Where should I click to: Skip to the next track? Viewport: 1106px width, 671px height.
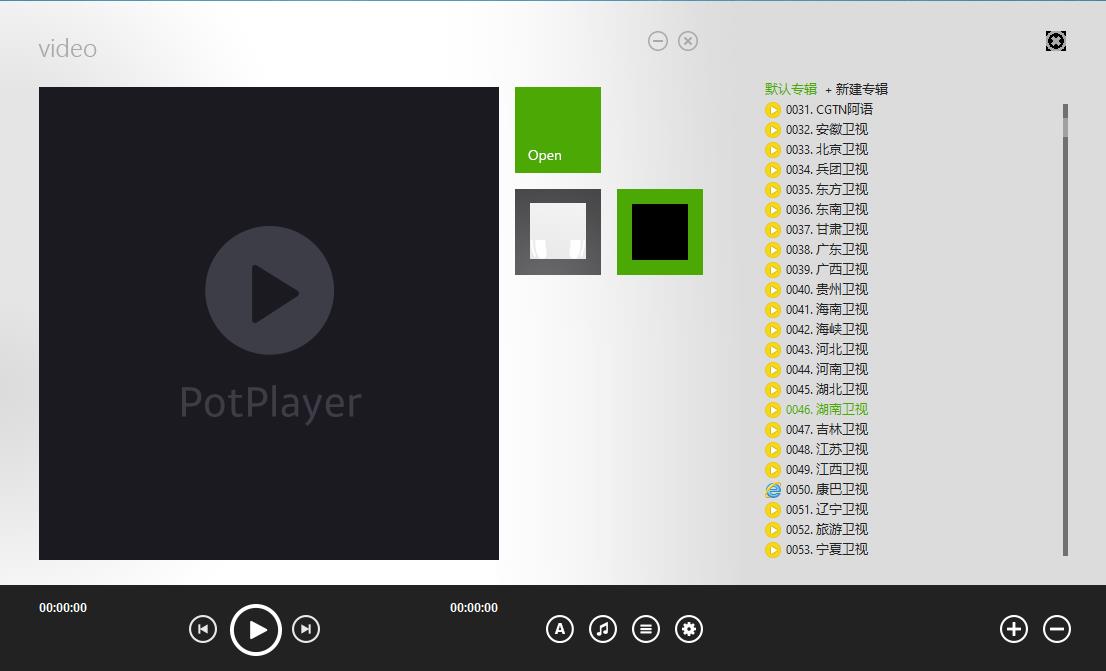pos(306,629)
